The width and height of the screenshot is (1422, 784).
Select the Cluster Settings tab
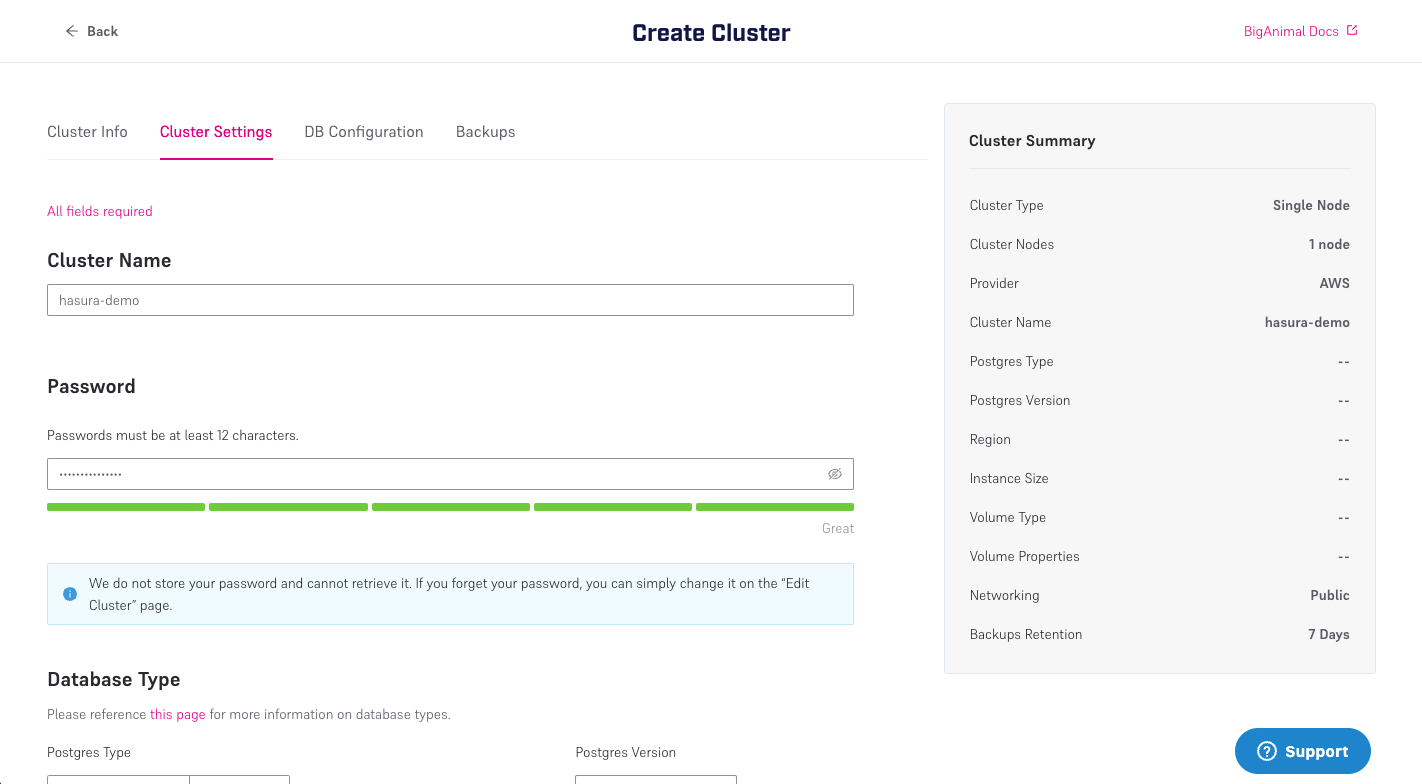click(x=216, y=132)
